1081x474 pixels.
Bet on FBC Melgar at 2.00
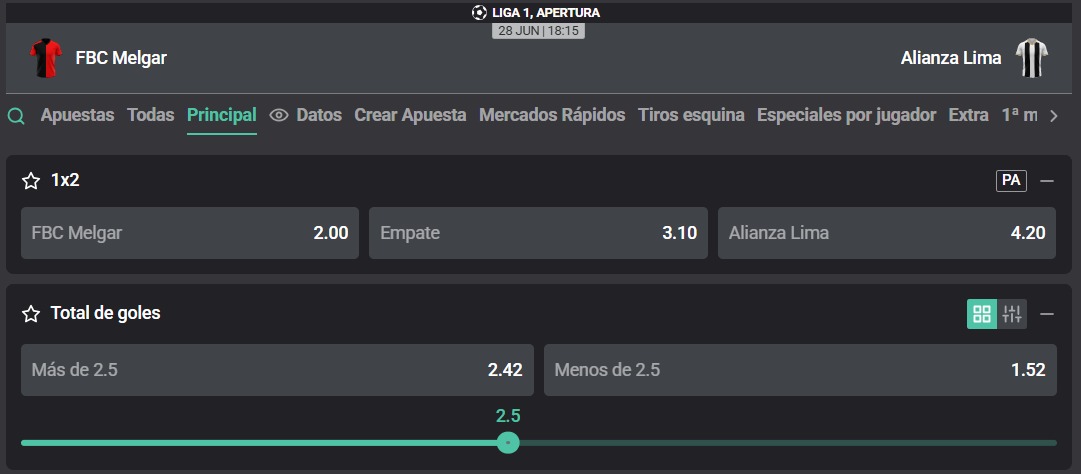coord(190,233)
